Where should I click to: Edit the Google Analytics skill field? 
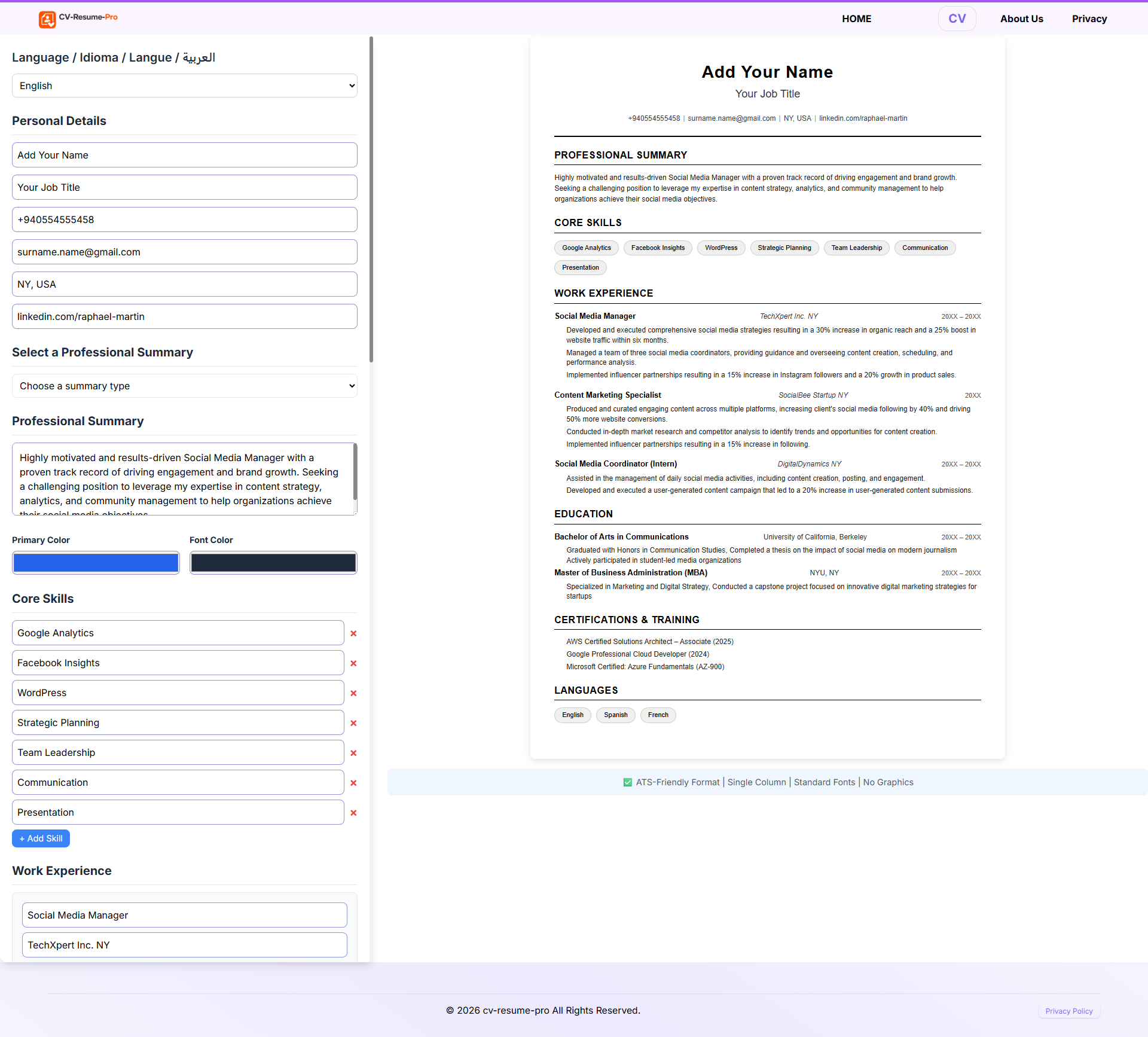point(178,633)
